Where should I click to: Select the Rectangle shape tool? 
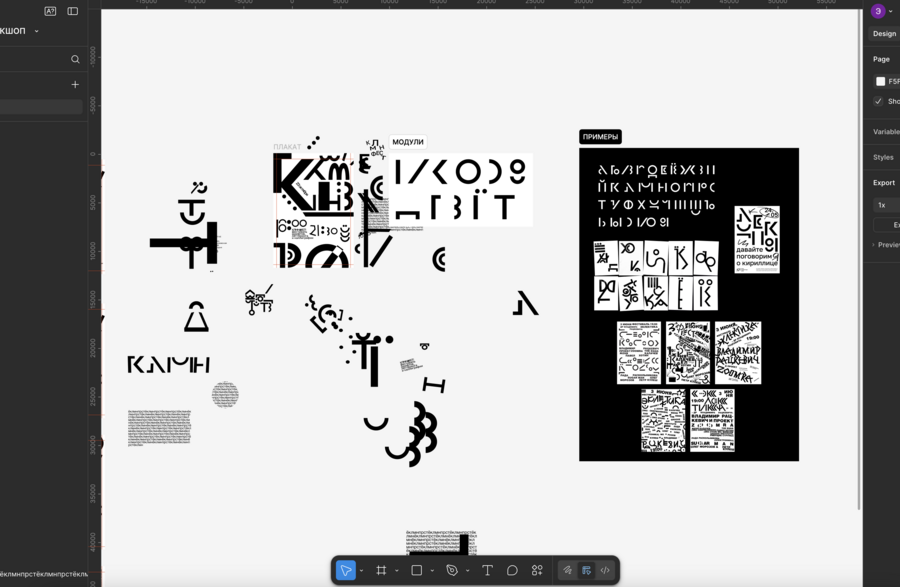(417, 570)
